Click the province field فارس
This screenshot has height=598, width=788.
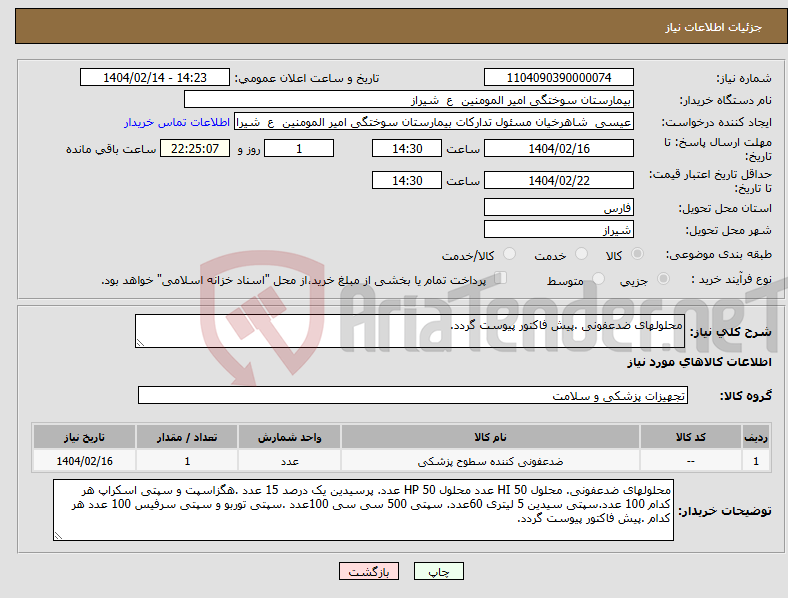pyautogui.click(x=558, y=207)
